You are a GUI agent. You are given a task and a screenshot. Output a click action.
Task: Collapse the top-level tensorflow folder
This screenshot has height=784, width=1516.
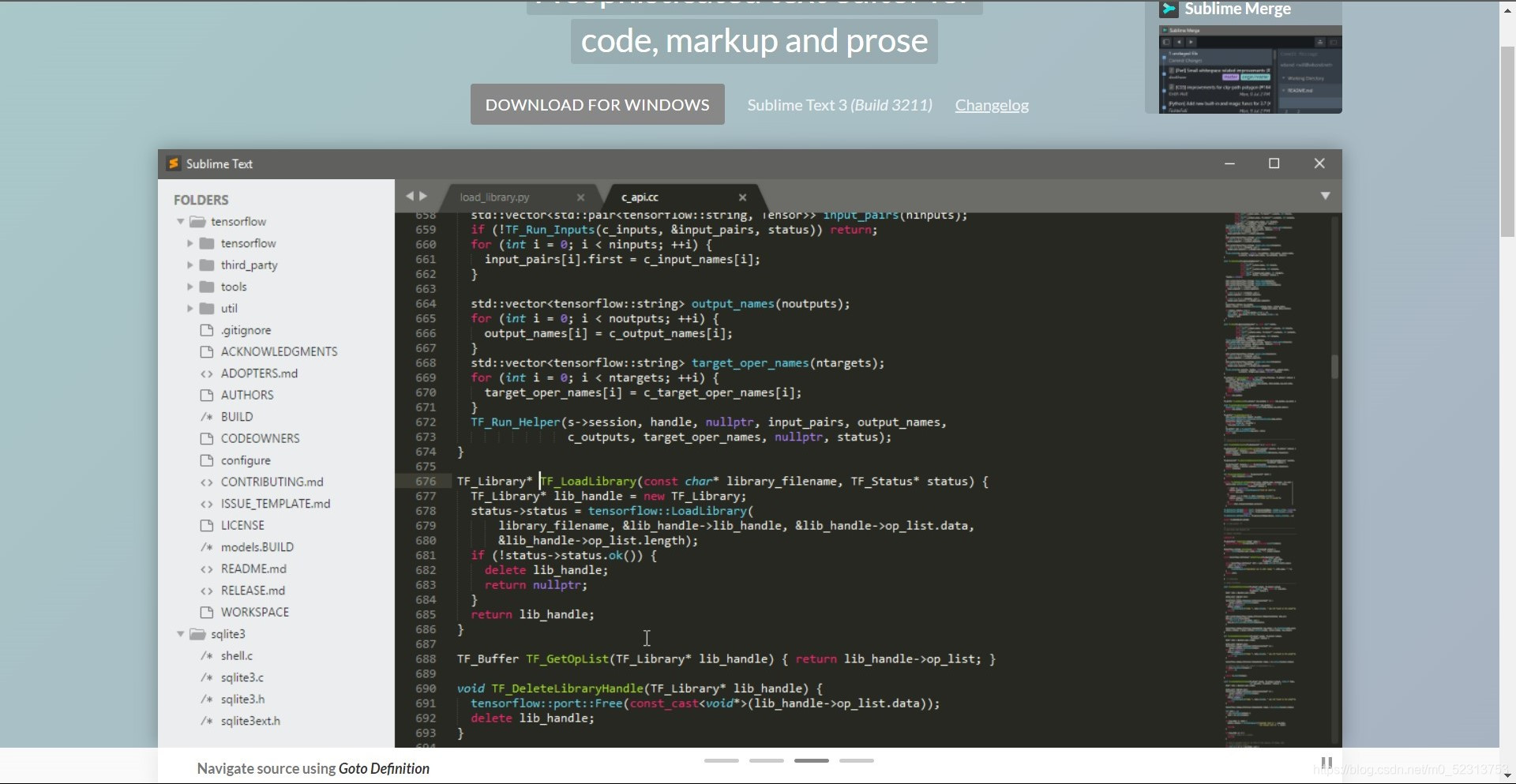(x=181, y=221)
